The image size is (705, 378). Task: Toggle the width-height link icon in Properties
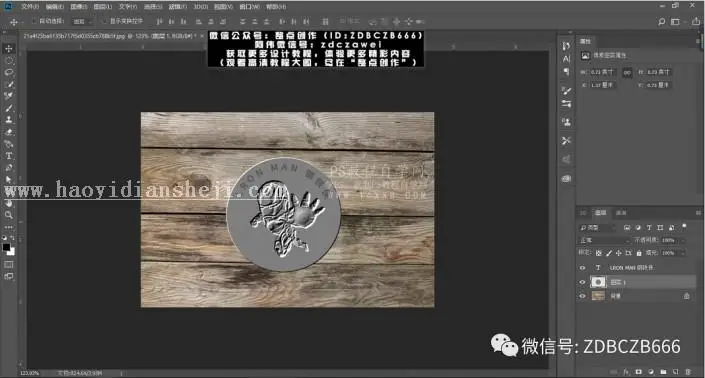[627, 72]
